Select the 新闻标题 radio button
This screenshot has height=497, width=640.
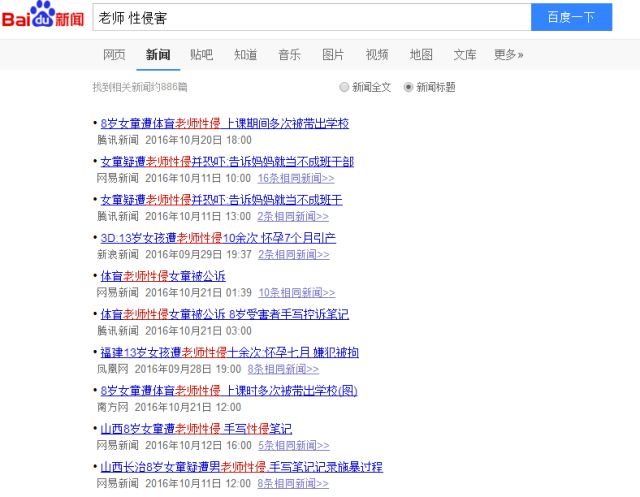[408, 87]
